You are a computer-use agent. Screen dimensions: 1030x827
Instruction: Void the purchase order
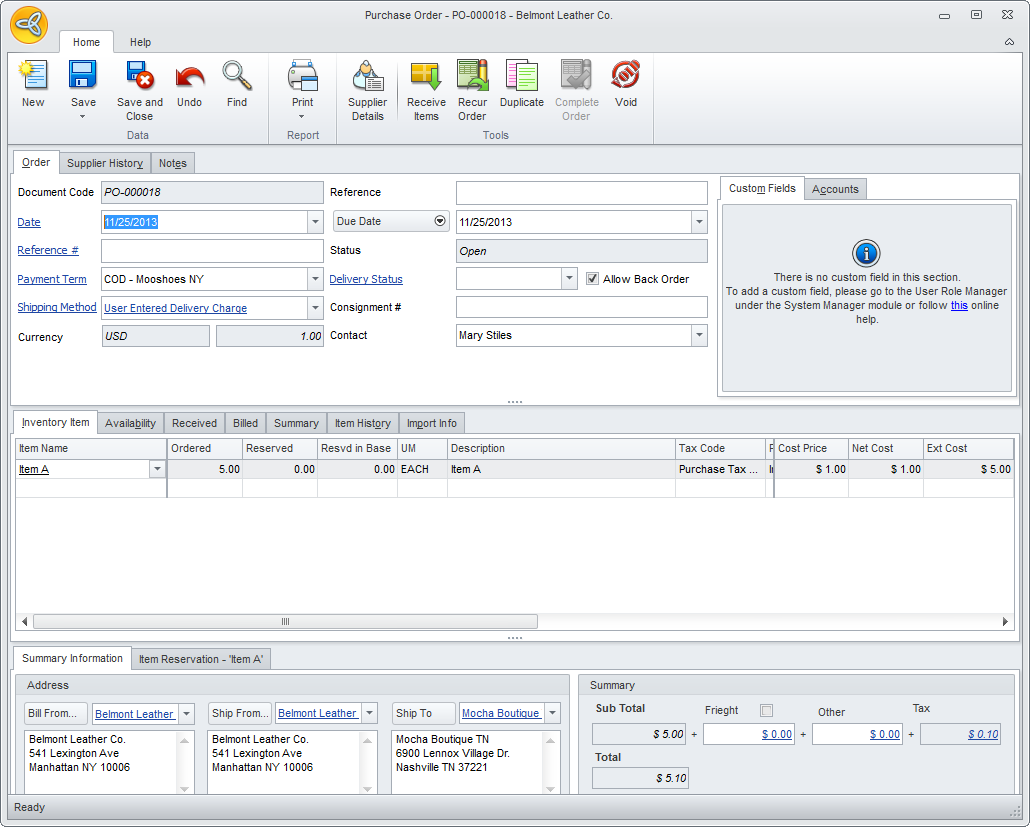(x=626, y=76)
